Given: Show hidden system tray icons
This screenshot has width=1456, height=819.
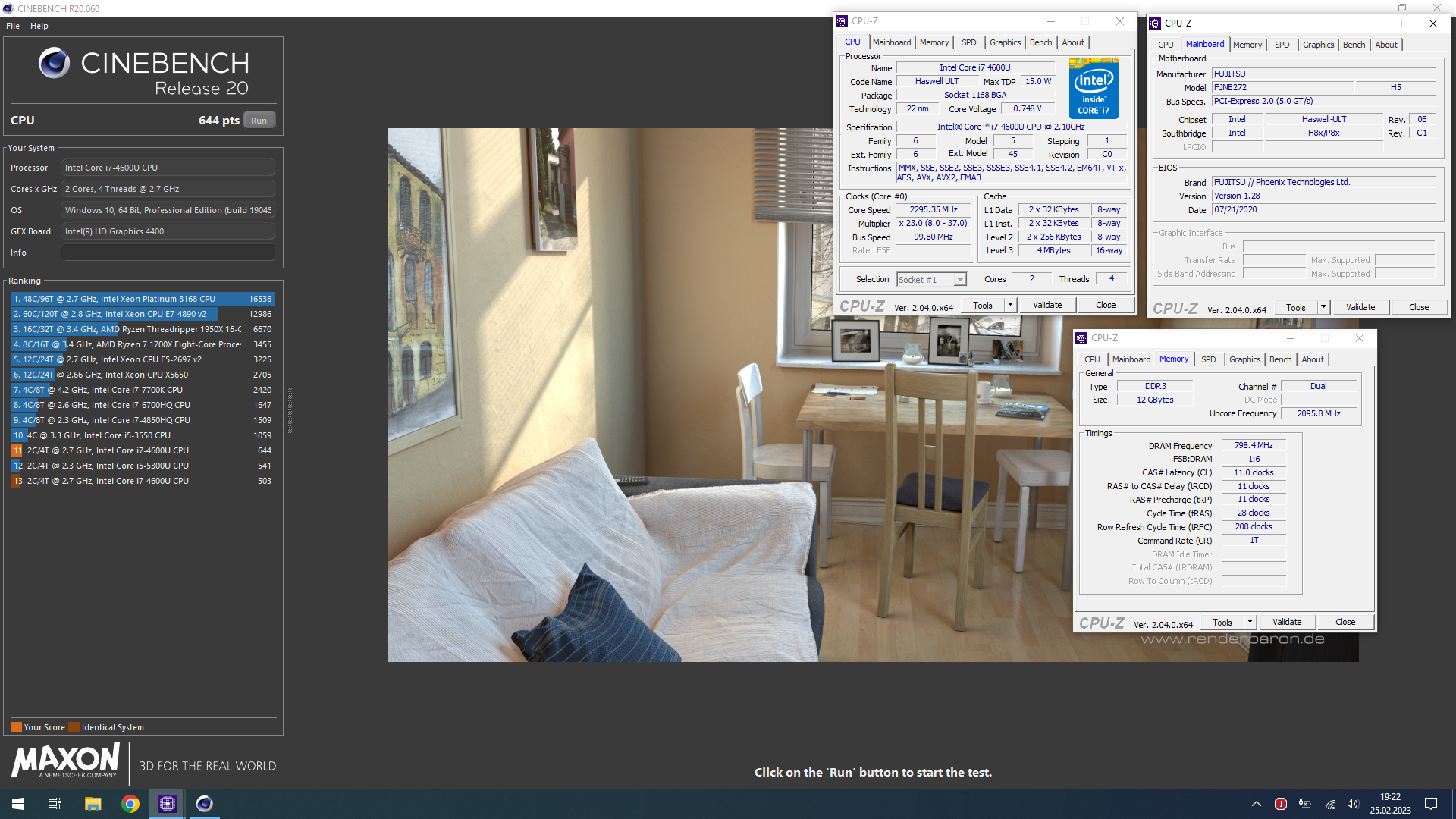Looking at the screenshot, I should click(x=1257, y=804).
